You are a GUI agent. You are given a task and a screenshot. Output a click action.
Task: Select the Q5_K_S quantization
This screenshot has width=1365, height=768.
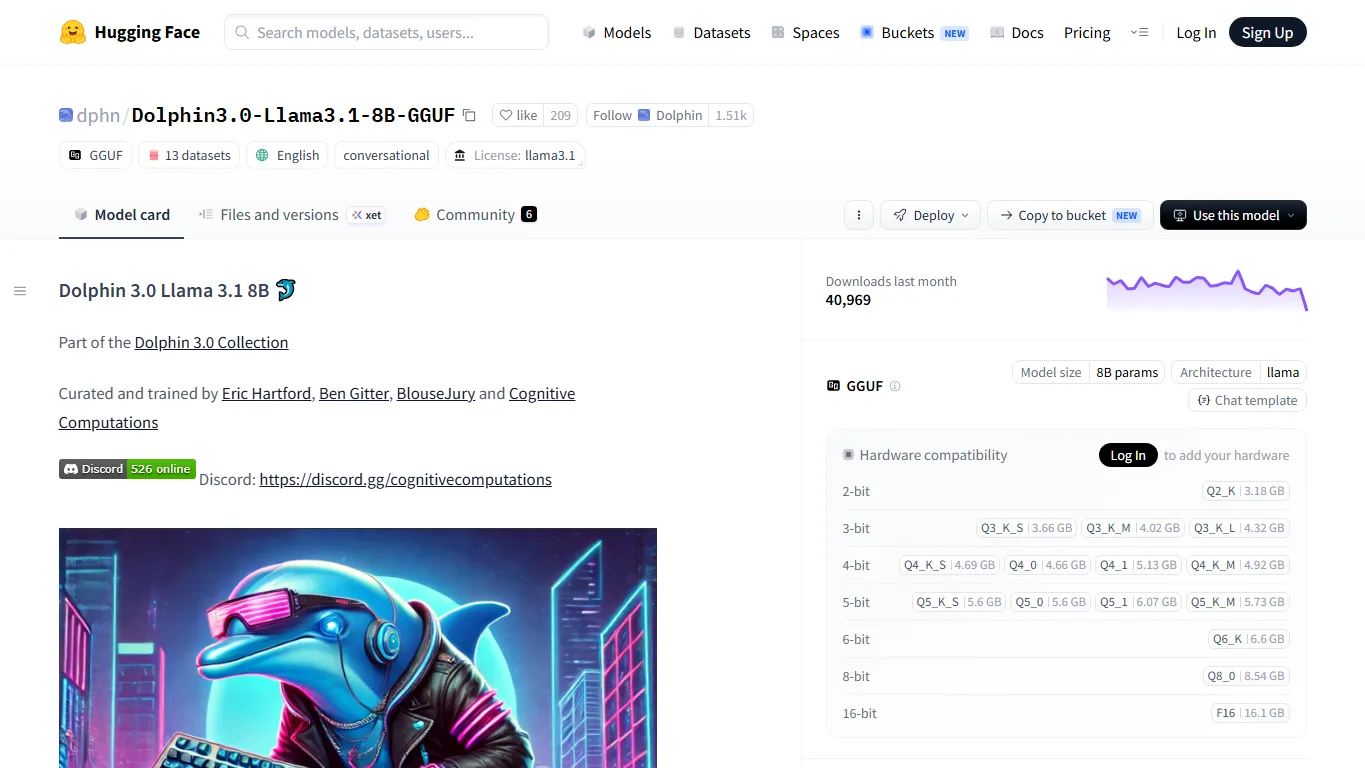tap(959, 602)
